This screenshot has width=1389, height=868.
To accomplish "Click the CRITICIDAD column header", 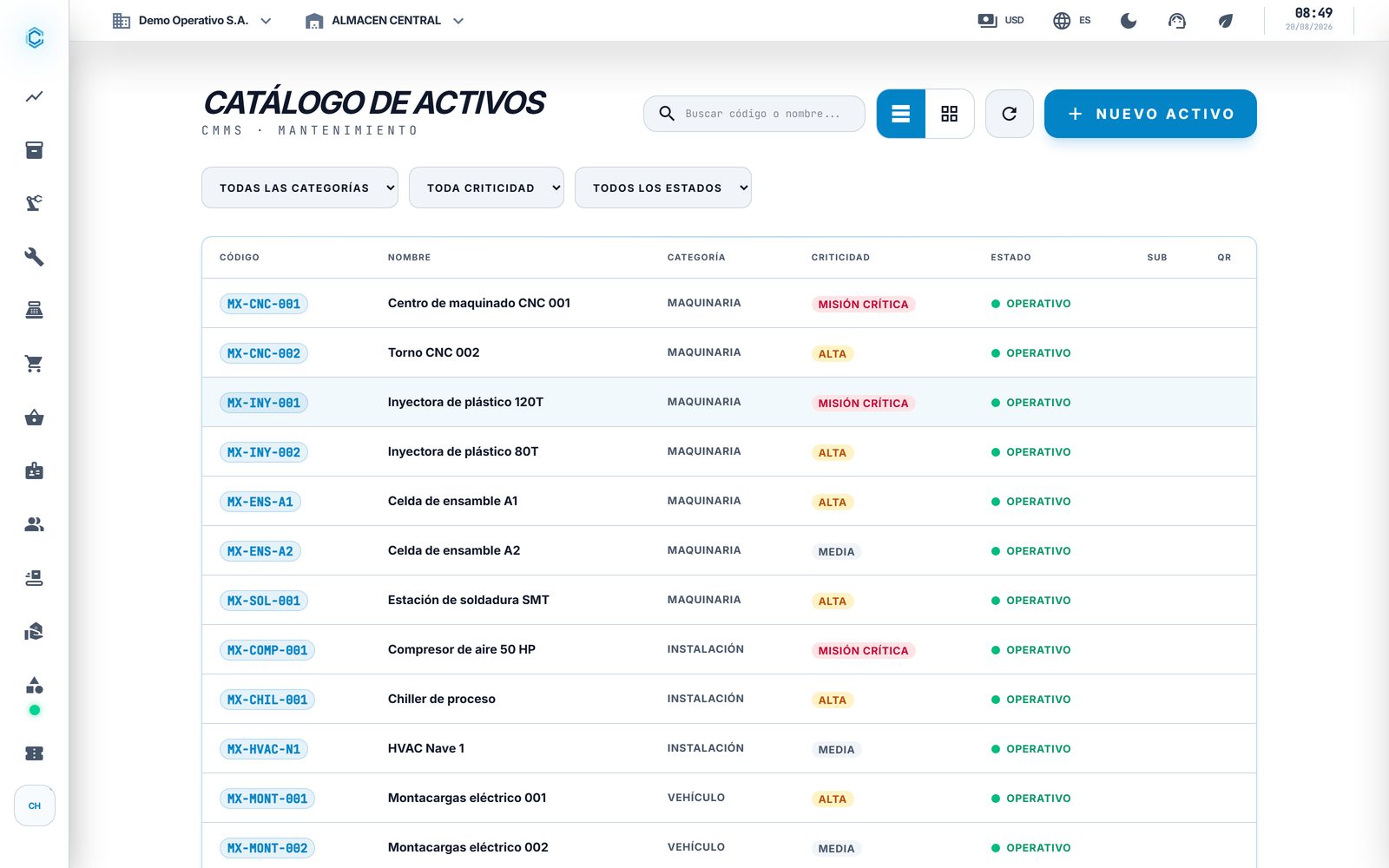I will tap(840, 258).
